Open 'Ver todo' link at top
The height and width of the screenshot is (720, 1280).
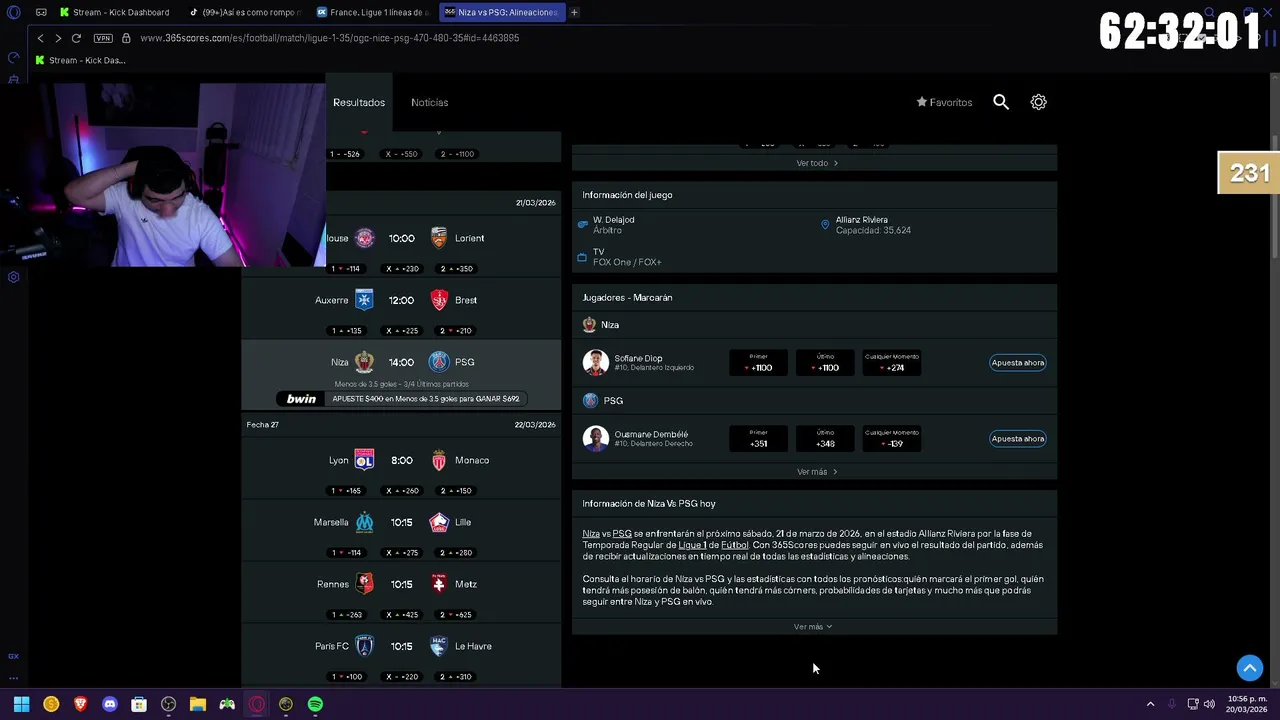[817, 163]
